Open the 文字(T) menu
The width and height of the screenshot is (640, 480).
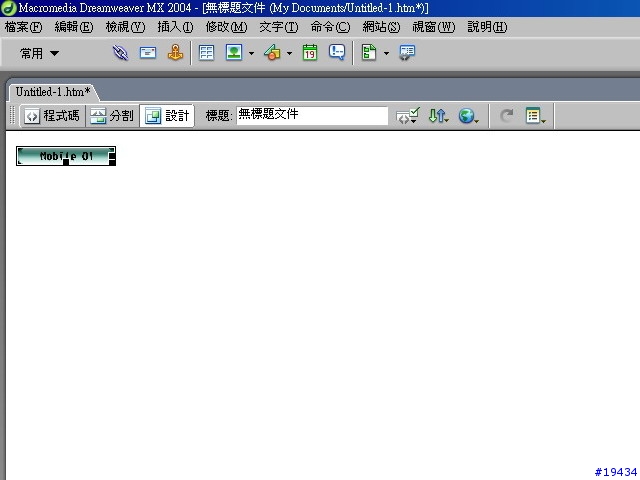pos(279,27)
